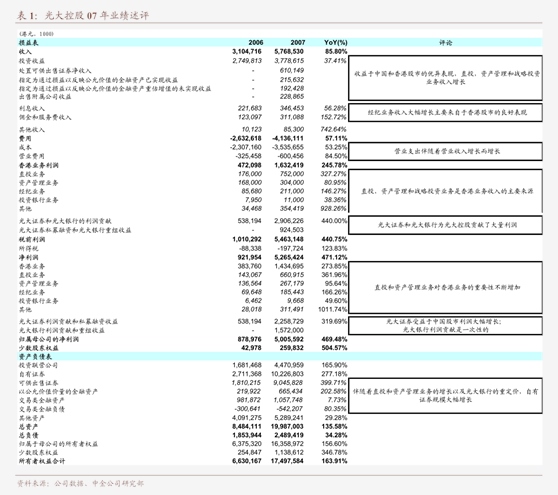Viewport: 558px width, 495px height.
Task: Select the value 1,434,695
Action: [289, 266]
